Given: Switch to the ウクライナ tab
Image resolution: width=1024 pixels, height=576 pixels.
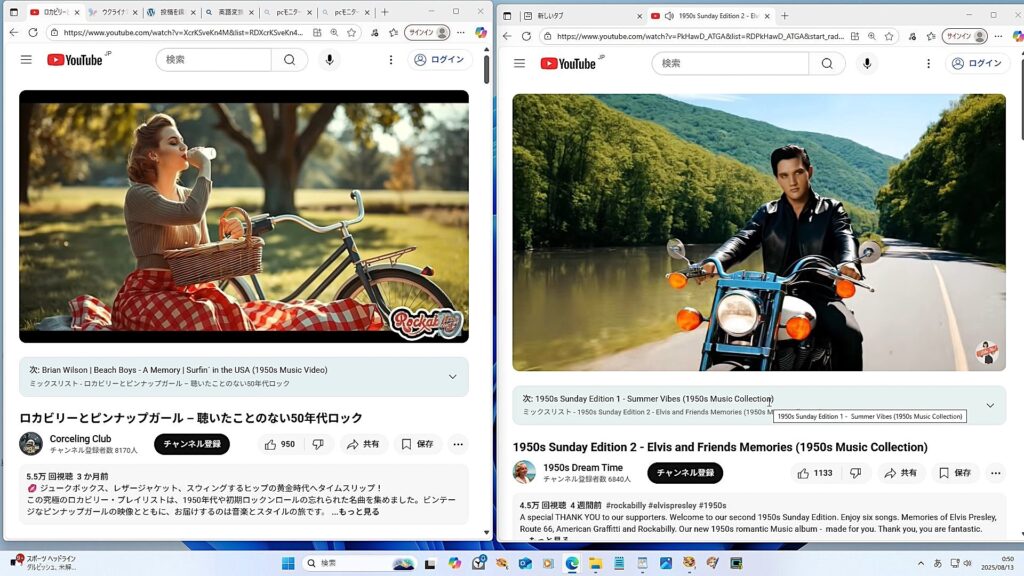Looking at the screenshot, I should click(114, 12).
